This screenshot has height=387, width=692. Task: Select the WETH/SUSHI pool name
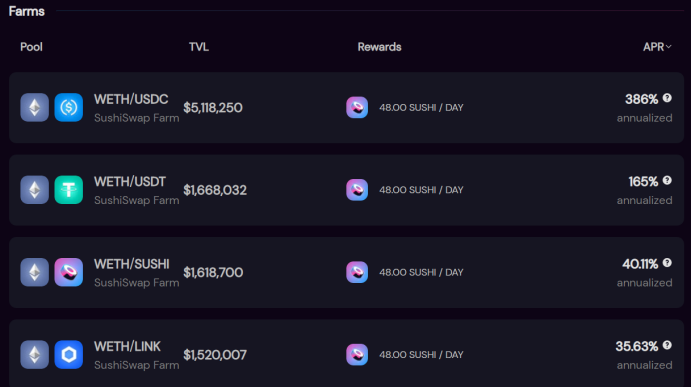(132, 264)
